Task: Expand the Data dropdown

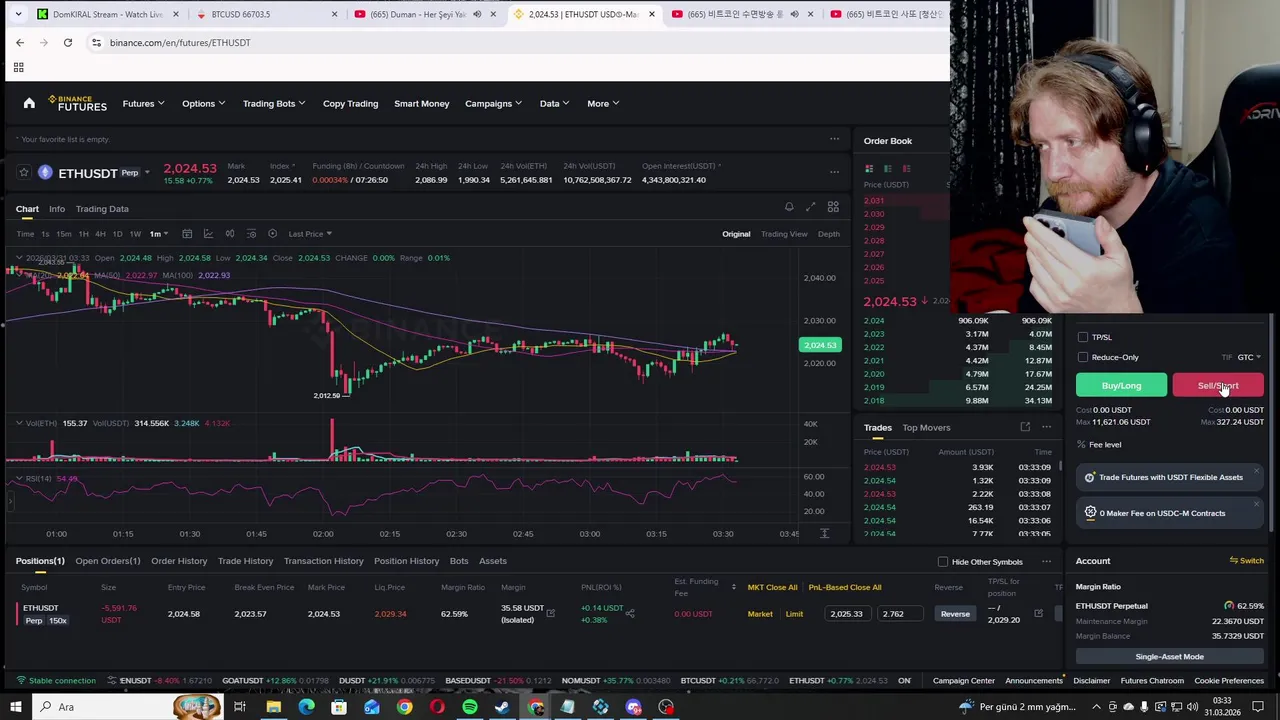Action: click(x=554, y=103)
